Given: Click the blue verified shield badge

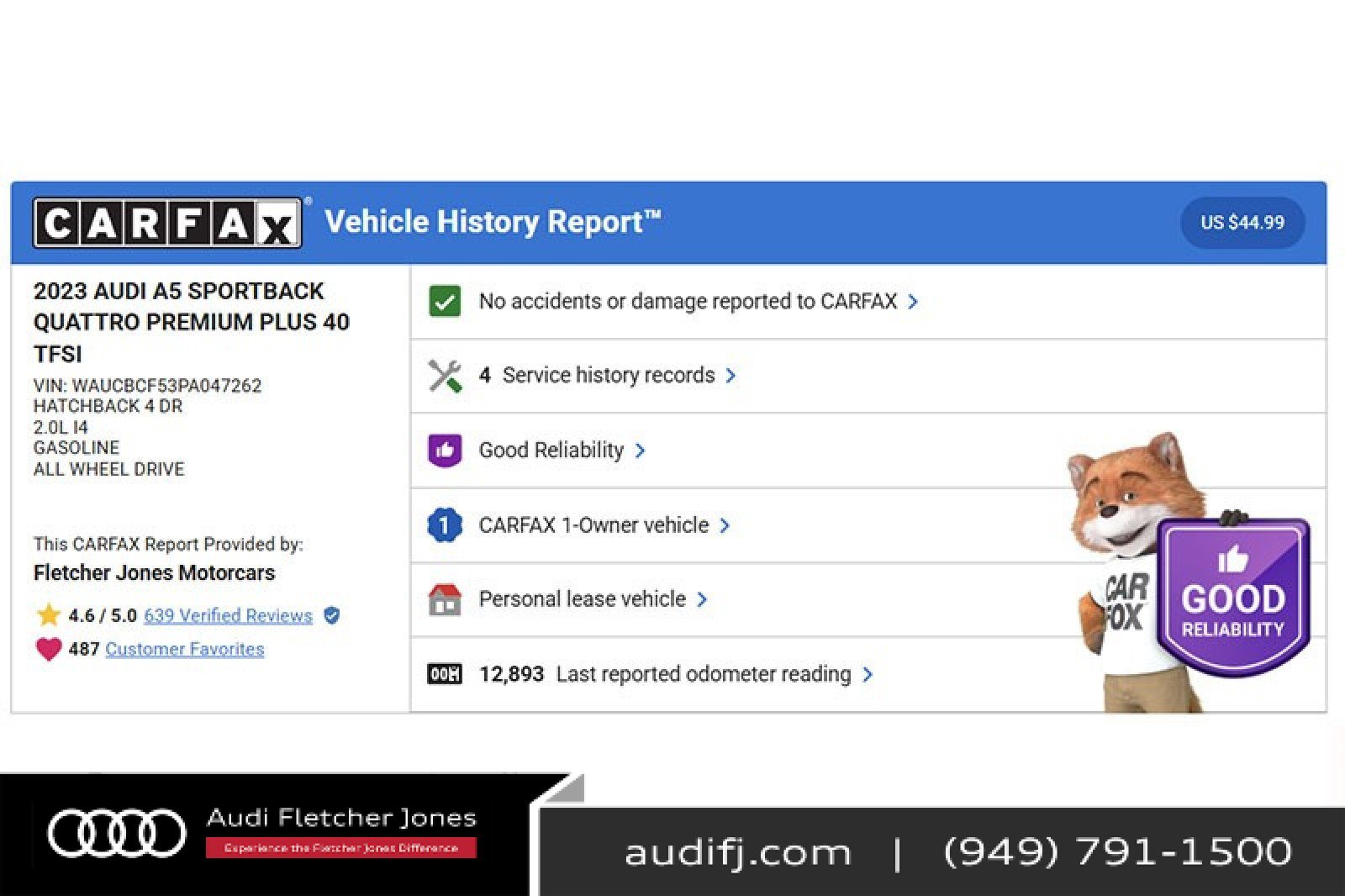Looking at the screenshot, I should 332,615.
